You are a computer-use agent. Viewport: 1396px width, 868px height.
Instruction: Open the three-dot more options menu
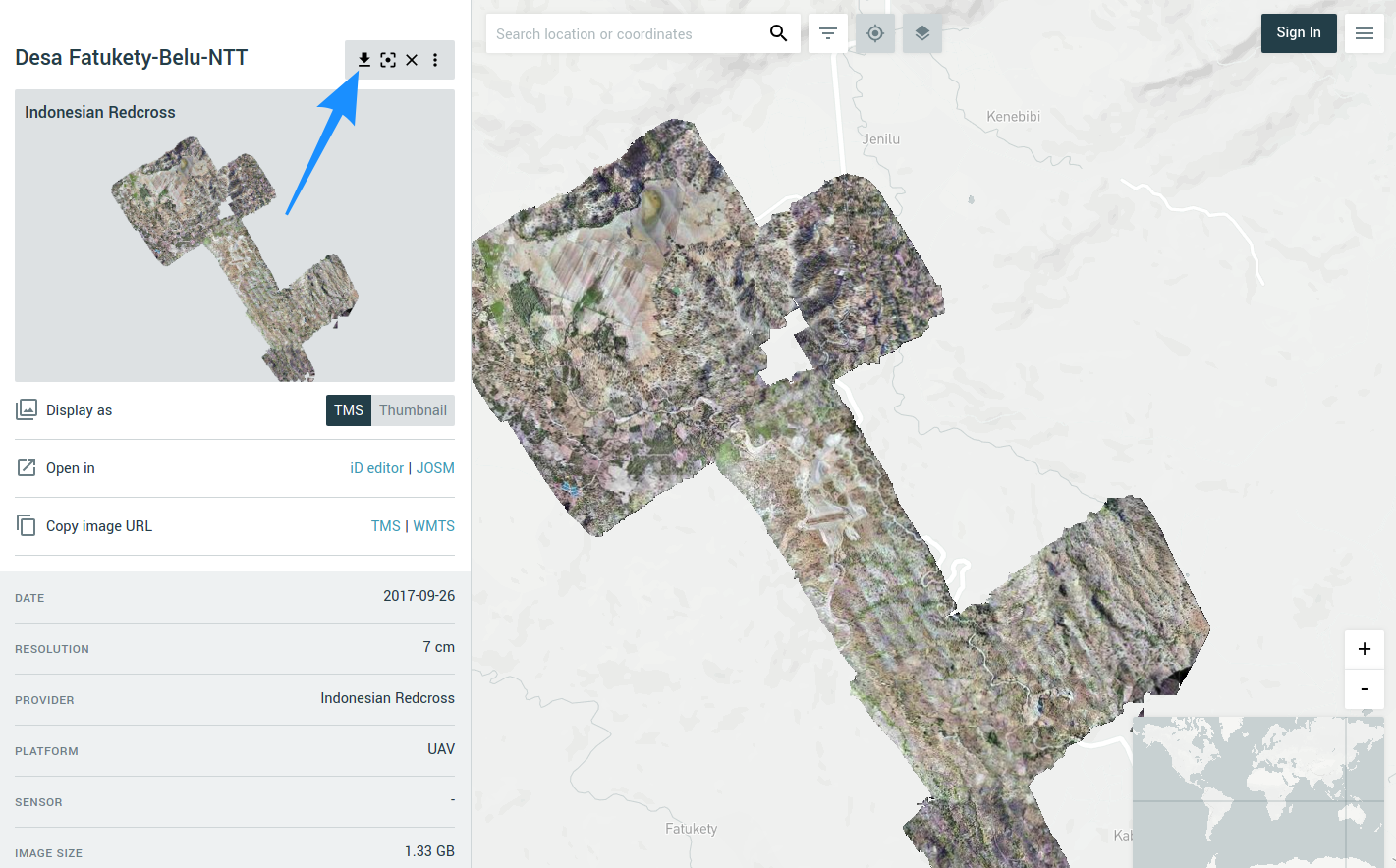click(435, 60)
